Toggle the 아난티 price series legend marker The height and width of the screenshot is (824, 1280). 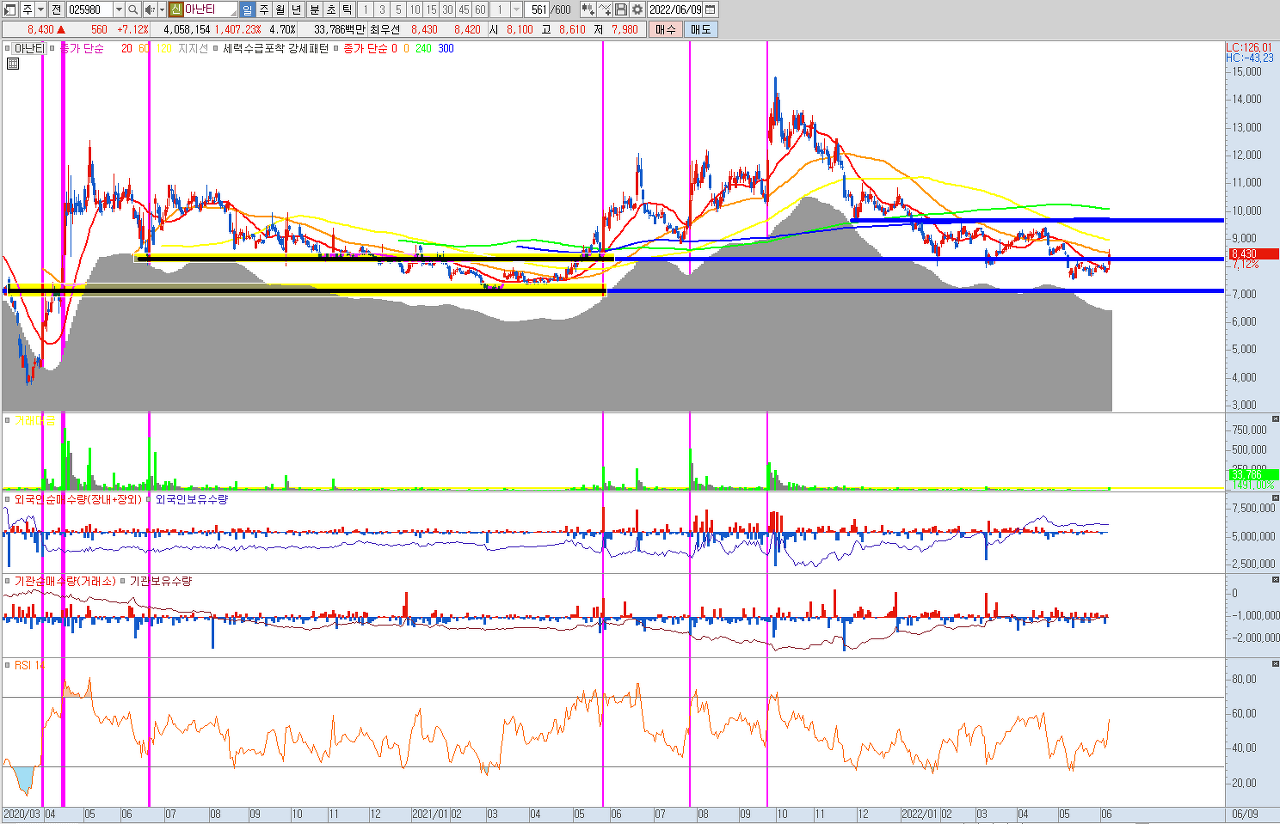8,48
